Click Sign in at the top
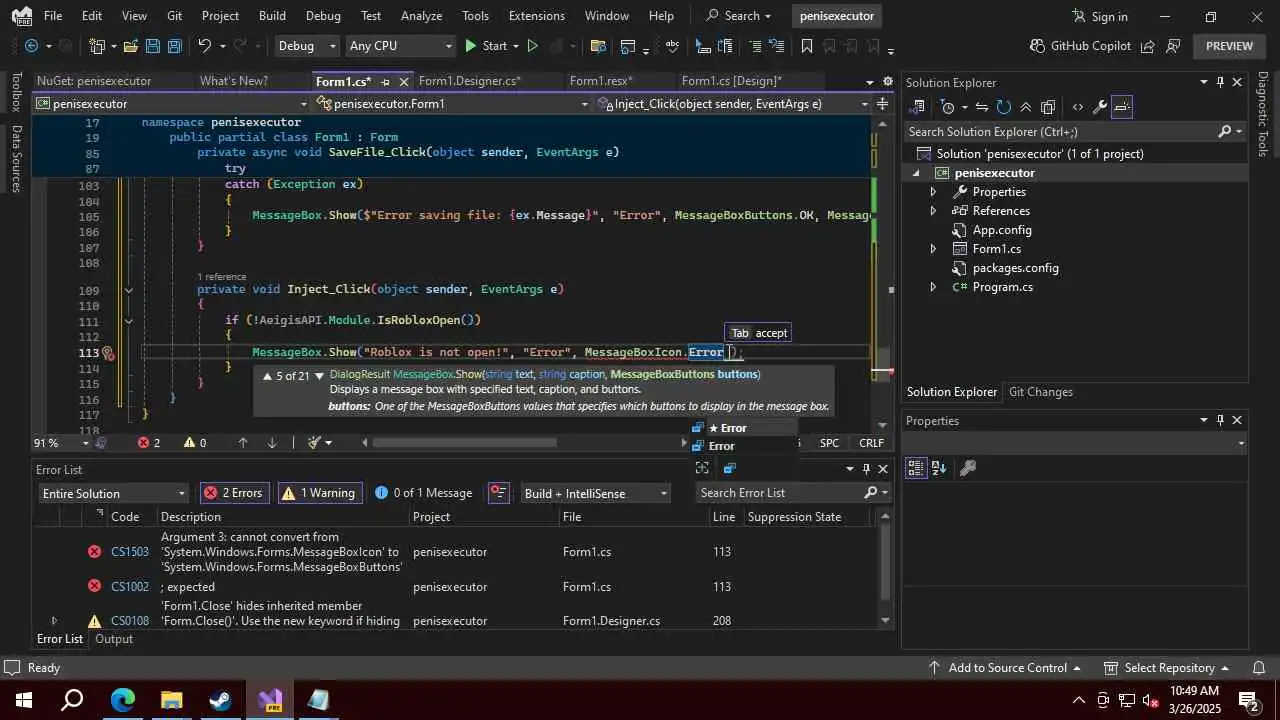1280x720 pixels. tap(1099, 16)
